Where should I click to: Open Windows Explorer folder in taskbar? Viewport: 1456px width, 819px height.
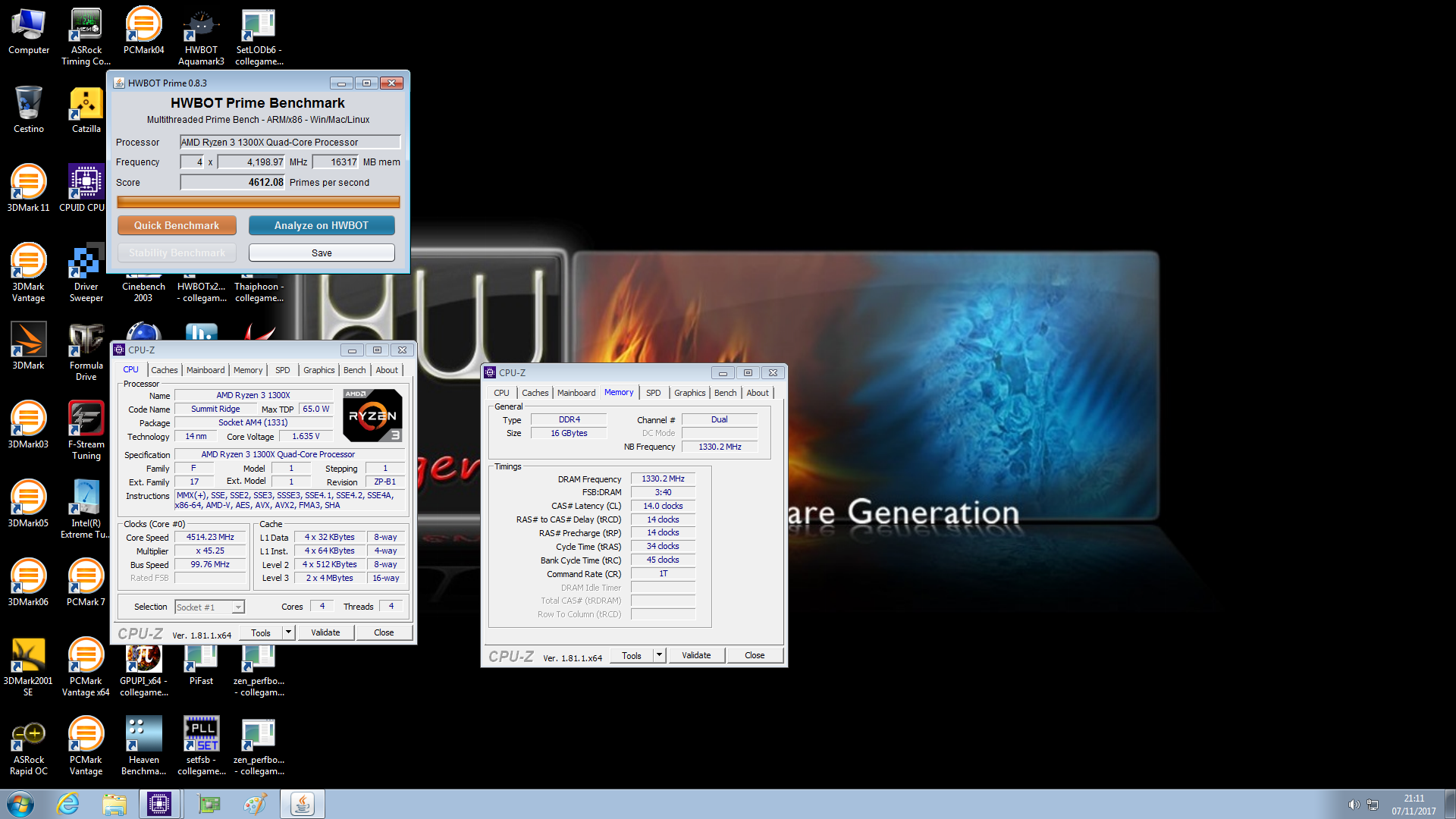[115, 804]
